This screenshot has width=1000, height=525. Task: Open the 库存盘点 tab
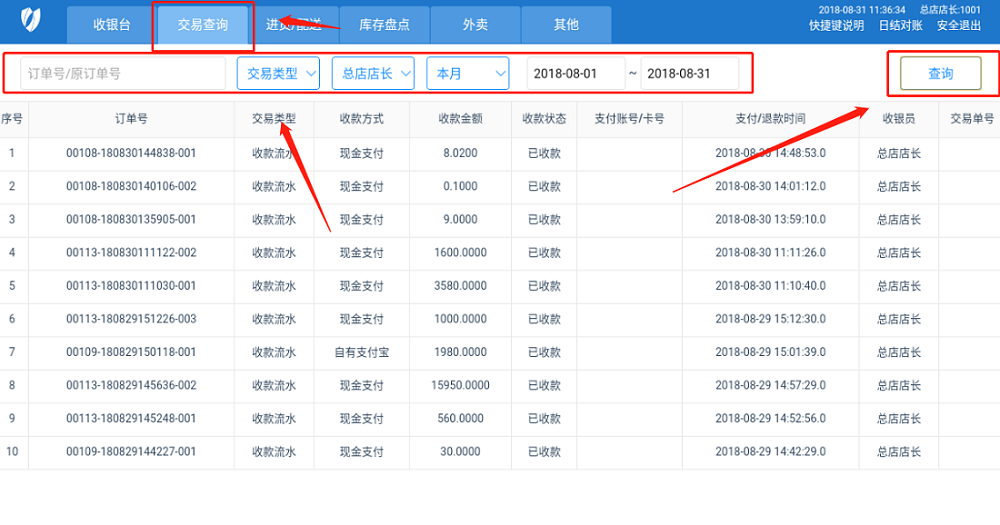[x=384, y=25]
